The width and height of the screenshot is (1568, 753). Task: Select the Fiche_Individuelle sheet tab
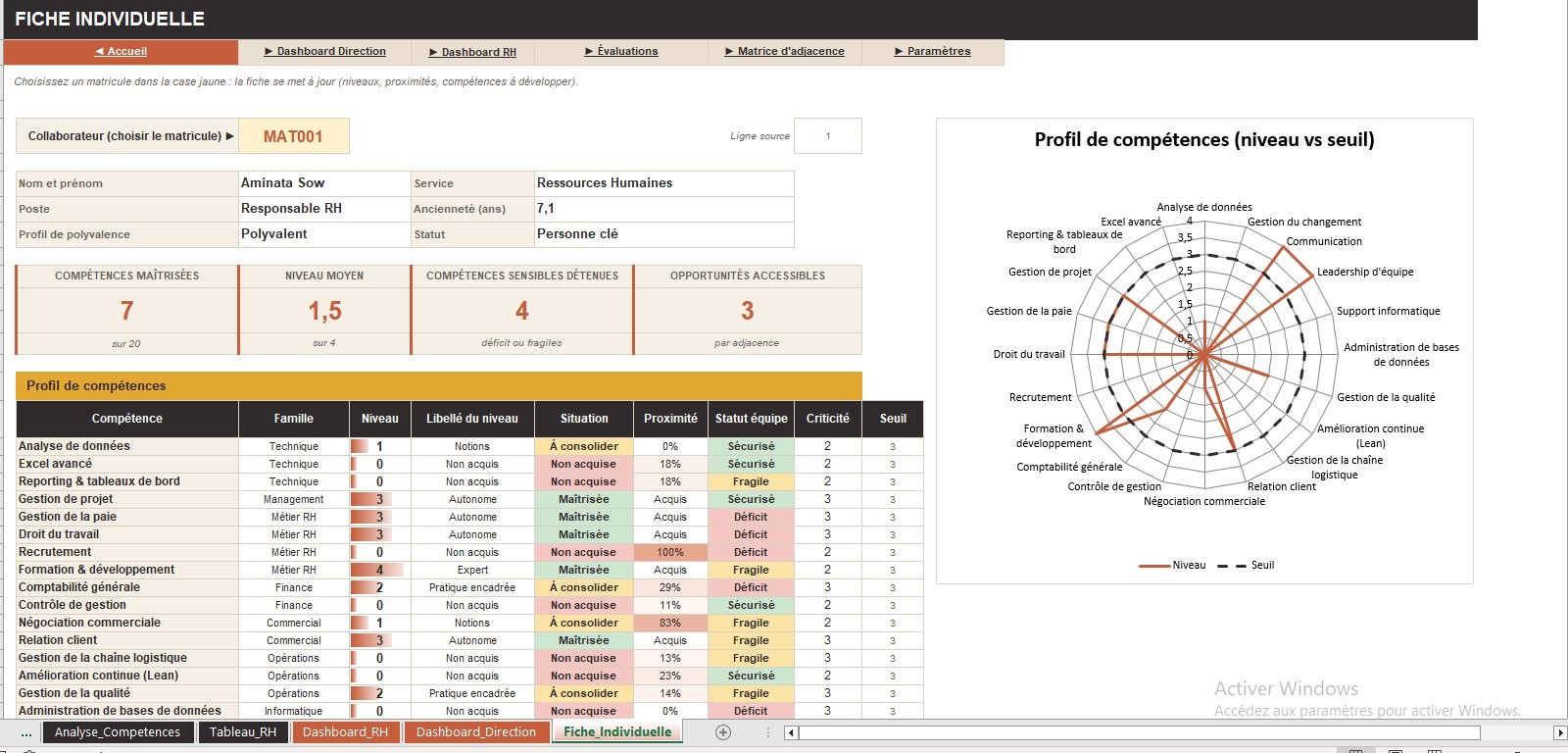click(x=617, y=732)
